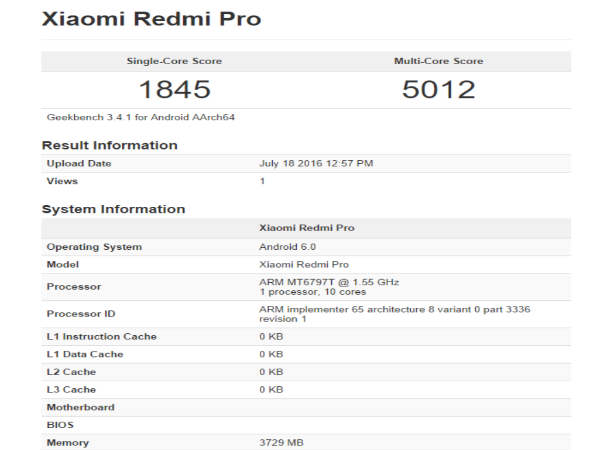This screenshot has width=600, height=450.
Task: Click the BIOS row label
Action: [x=61, y=425]
